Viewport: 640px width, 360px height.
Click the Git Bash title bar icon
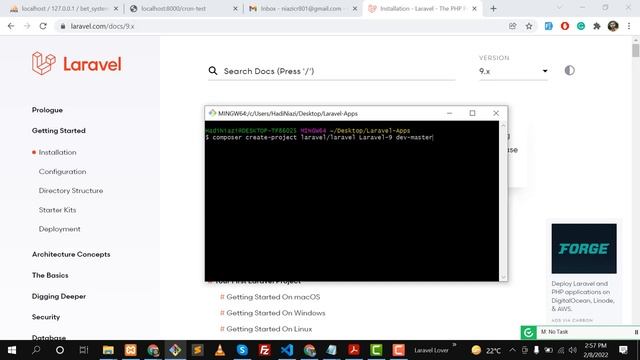click(212, 113)
